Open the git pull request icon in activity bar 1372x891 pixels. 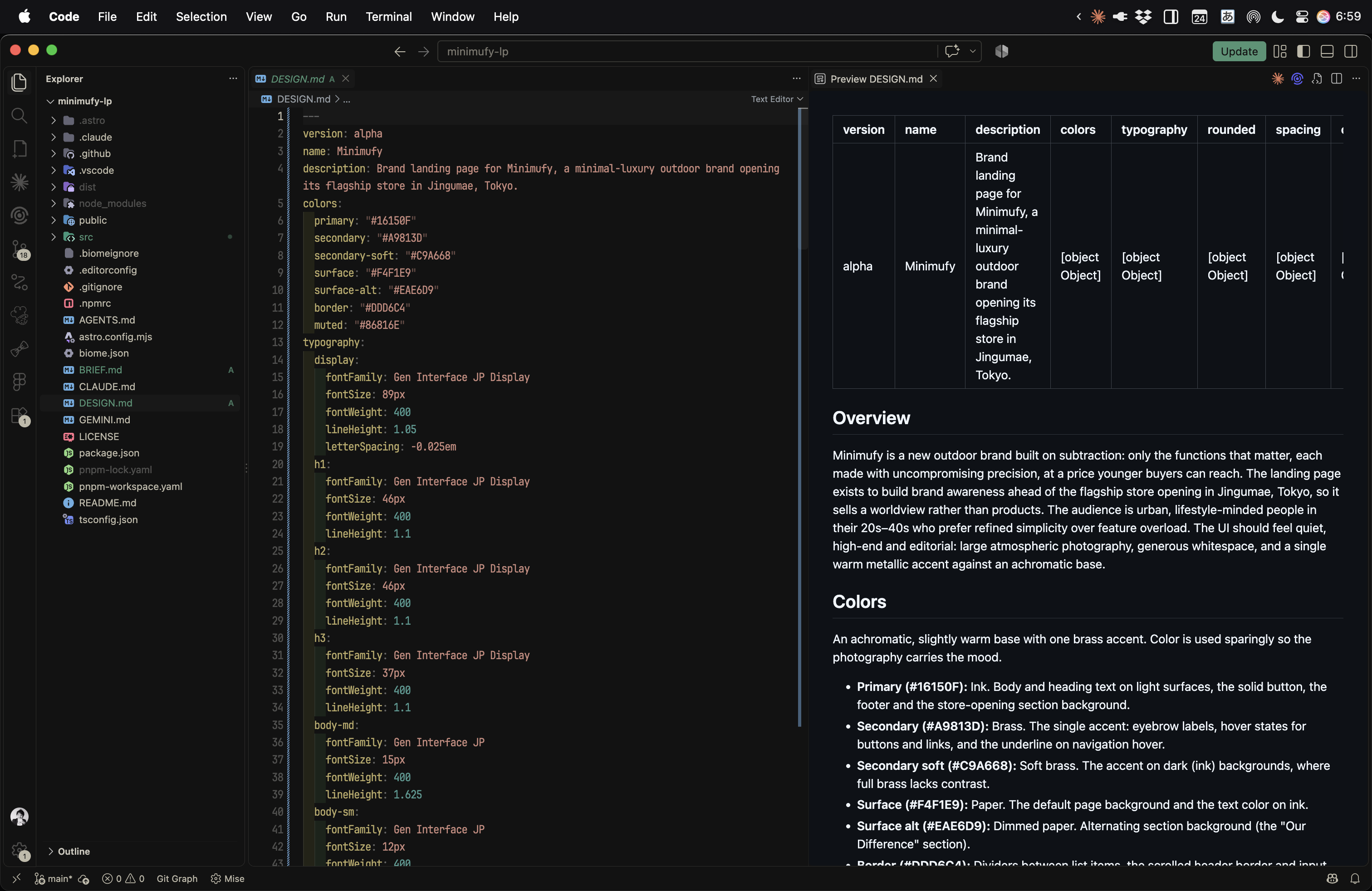19,282
